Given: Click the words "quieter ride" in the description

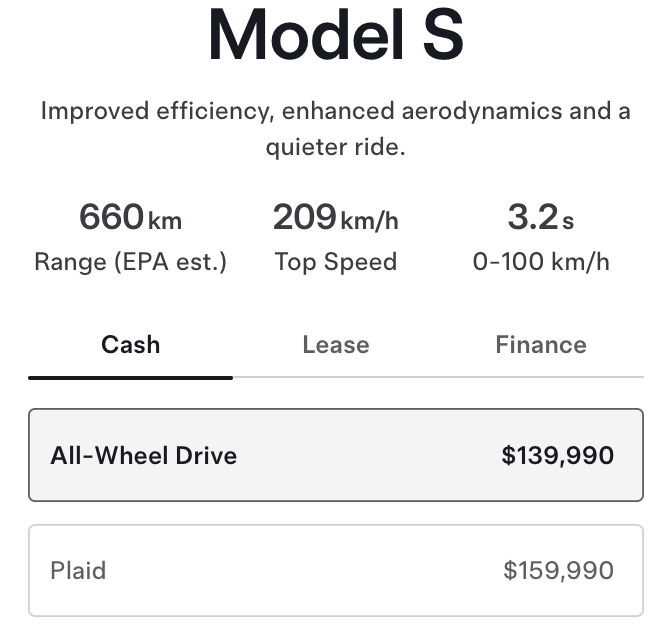Looking at the screenshot, I should [335, 148].
